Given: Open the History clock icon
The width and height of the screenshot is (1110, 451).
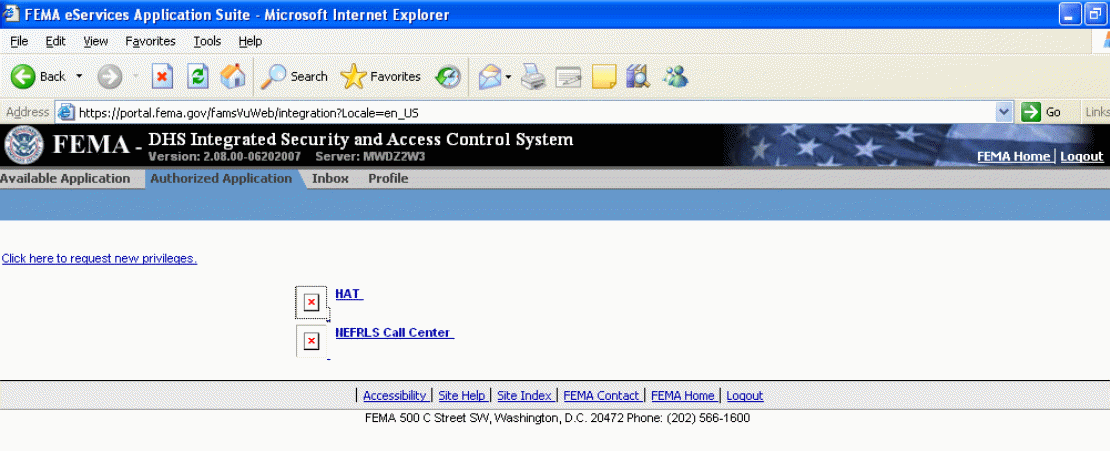Looking at the screenshot, I should click(448, 76).
